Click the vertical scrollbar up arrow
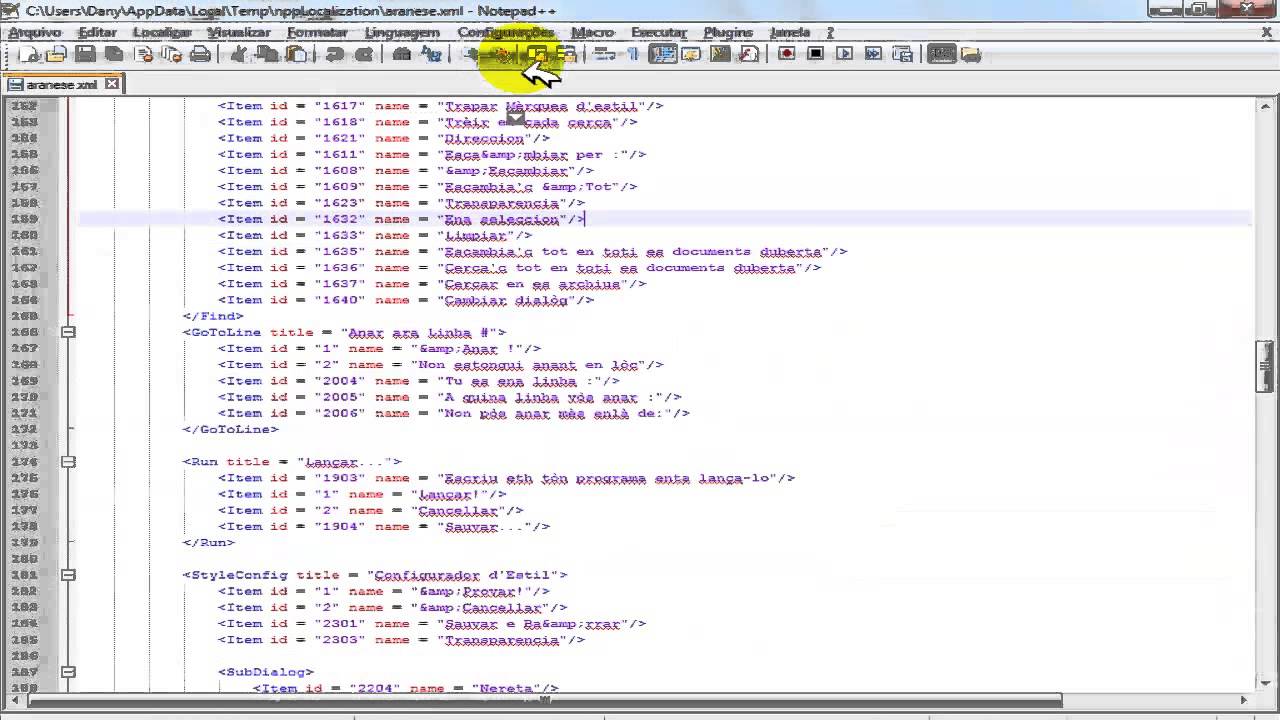The image size is (1280, 720). [x=1266, y=106]
